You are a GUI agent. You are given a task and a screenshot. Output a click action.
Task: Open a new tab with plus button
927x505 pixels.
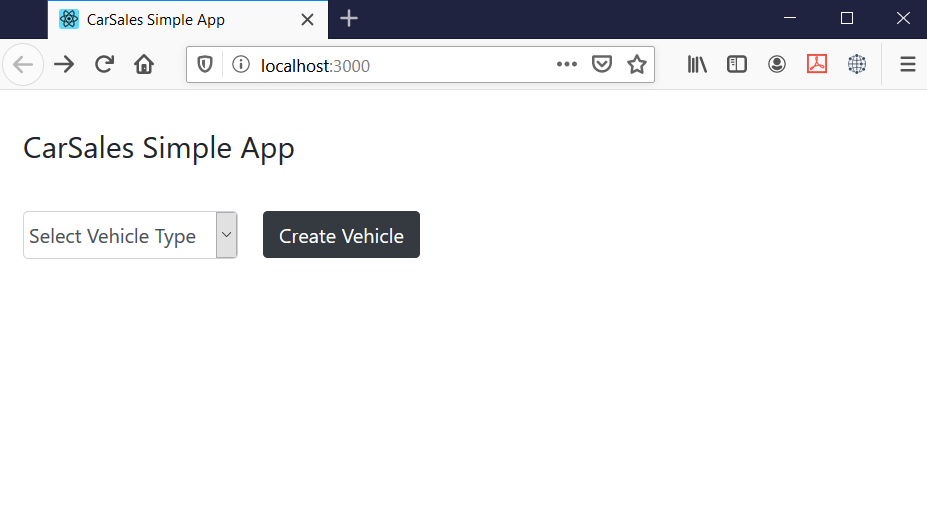tap(349, 18)
